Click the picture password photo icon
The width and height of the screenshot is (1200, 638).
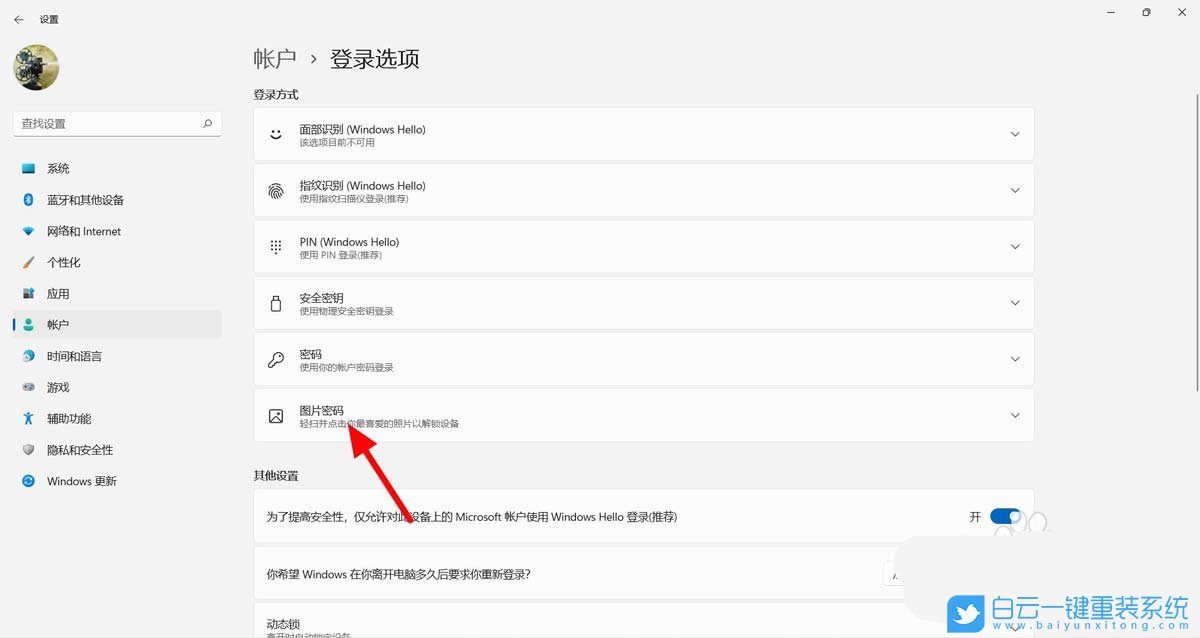tap(276, 415)
